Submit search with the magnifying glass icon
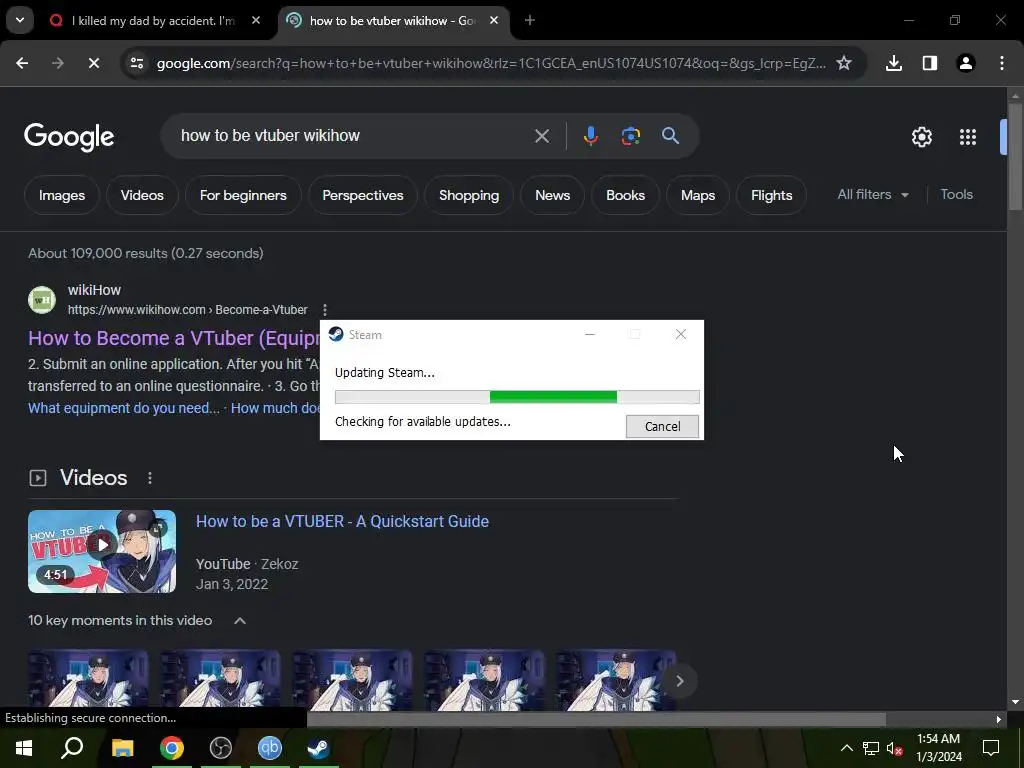The width and height of the screenshot is (1024, 768). [670, 136]
